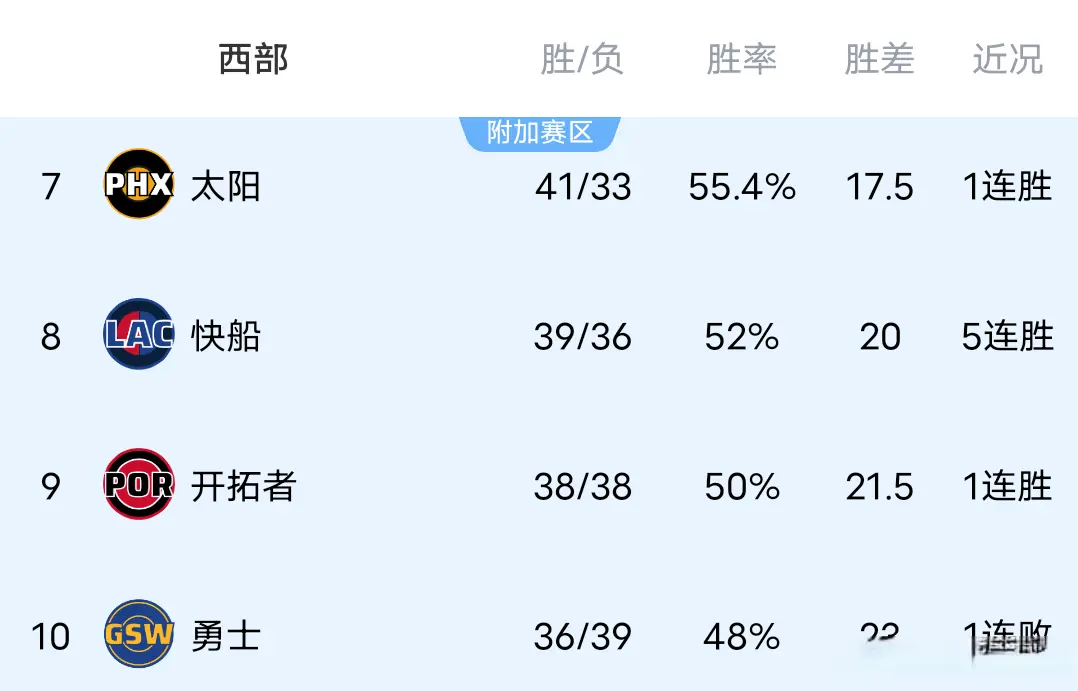Tap the Trail Blazers POR logo

coord(139,486)
